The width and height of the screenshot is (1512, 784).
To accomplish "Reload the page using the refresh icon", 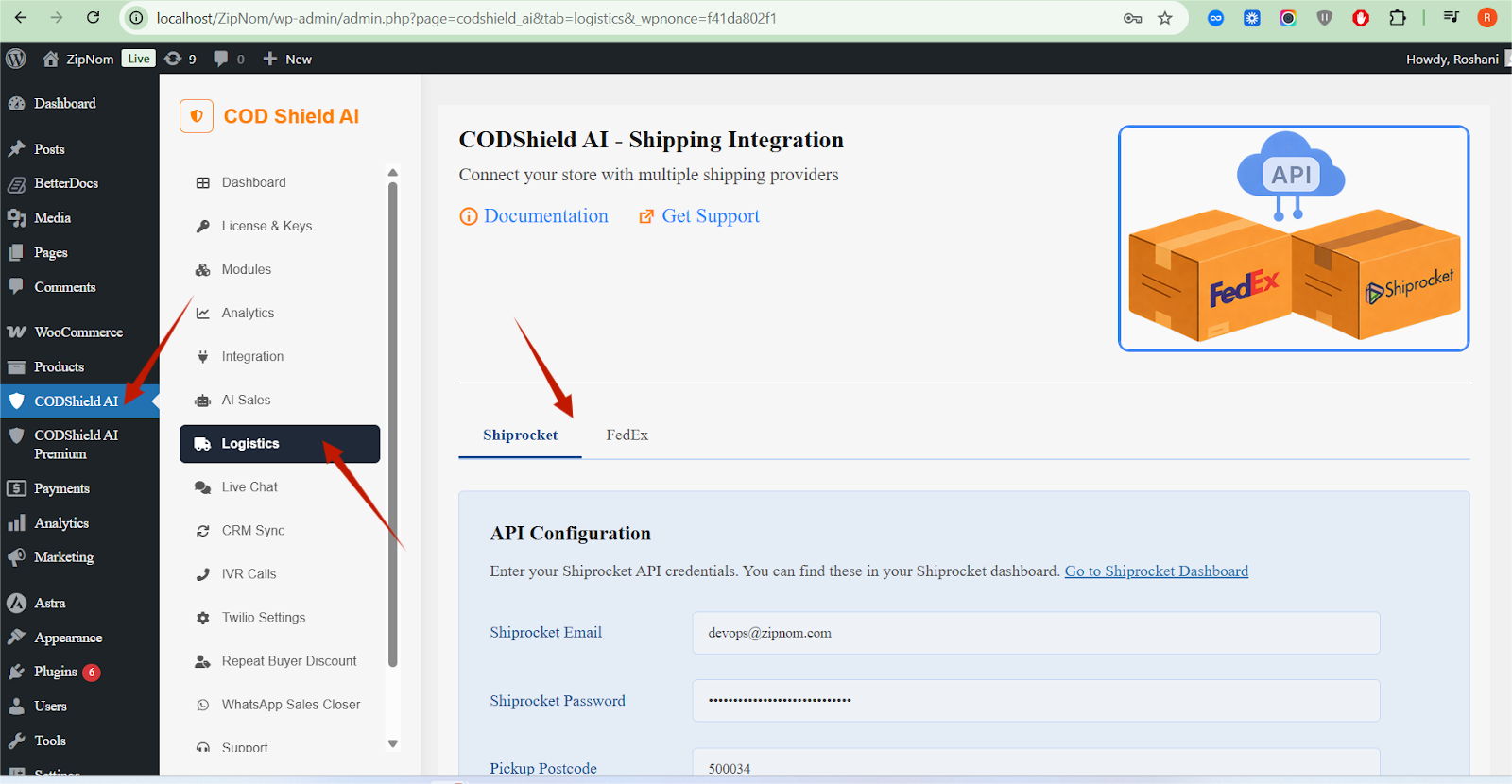I will point(93,18).
